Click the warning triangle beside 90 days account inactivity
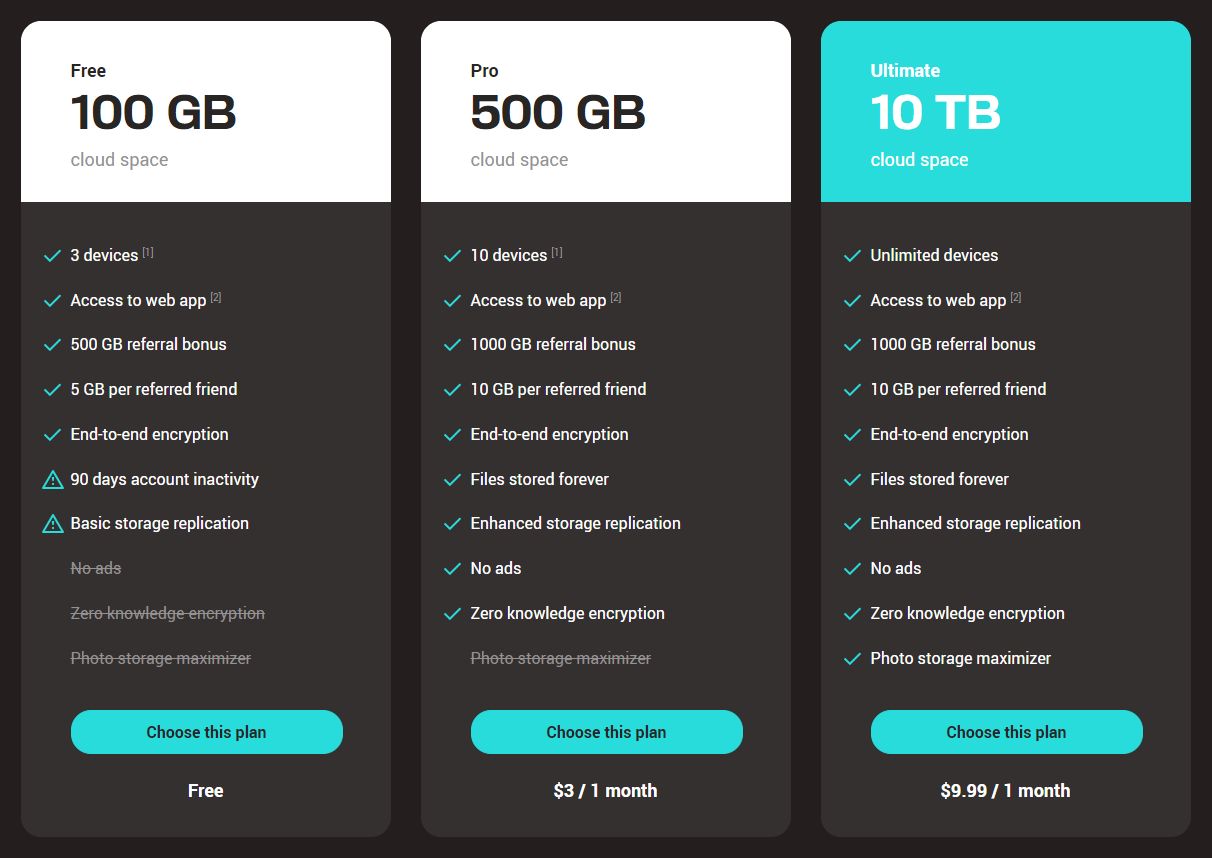Viewport: 1212px width, 858px height. pyautogui.click(x=53, y=480)
